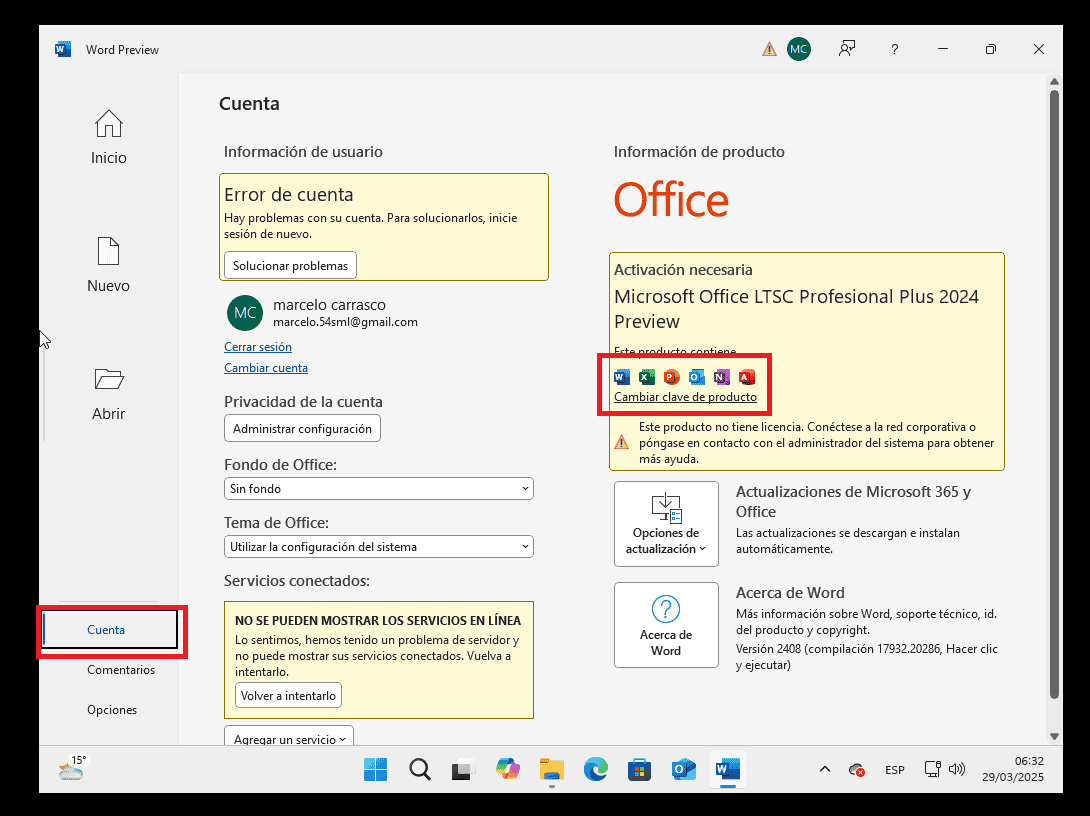Open the Opciones de actualización menu
Image resolution: width=1090 pixels, height=816 pixels.
click(666, 524)
